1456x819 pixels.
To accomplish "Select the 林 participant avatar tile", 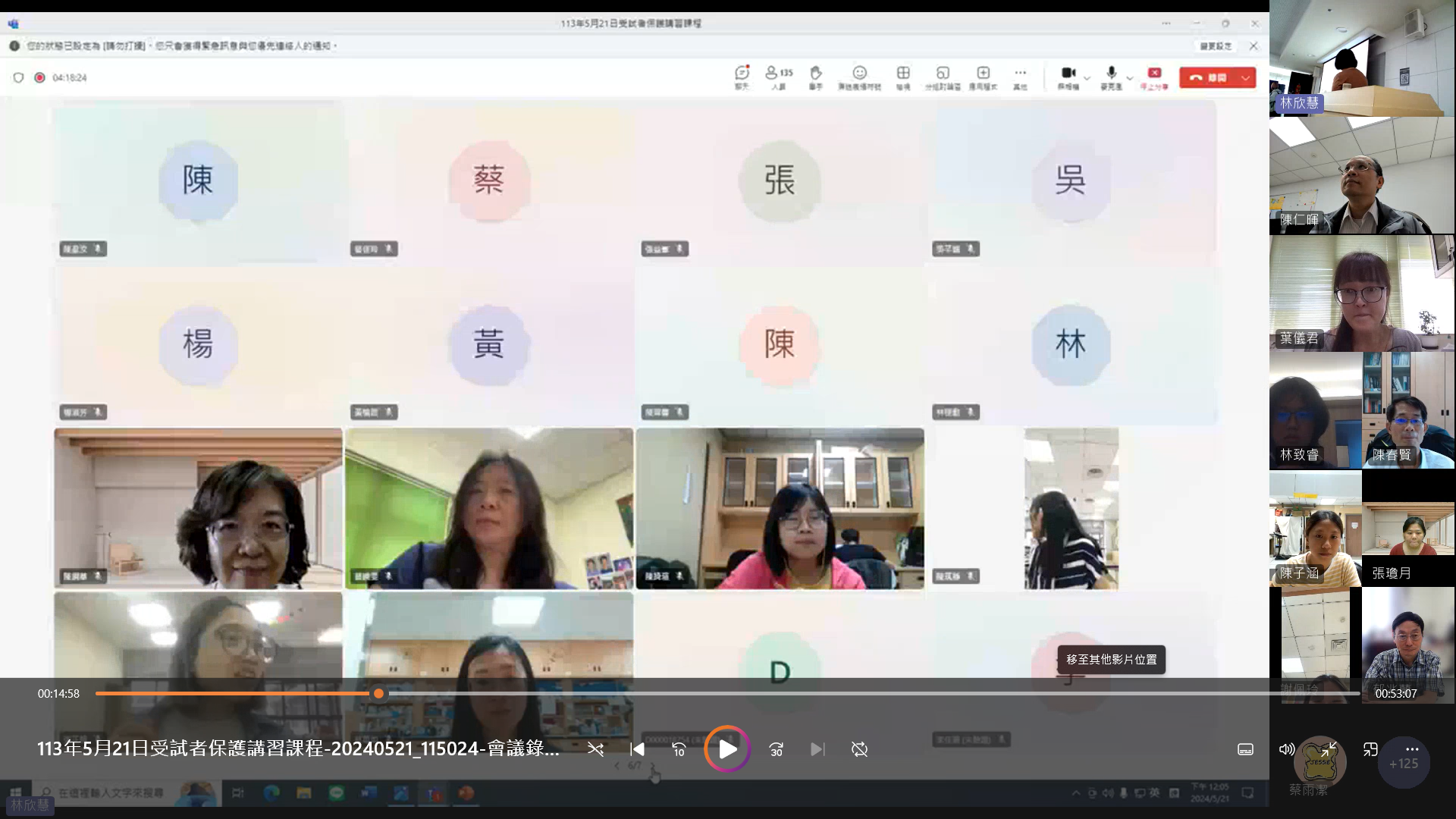I will coord(1071,344).
